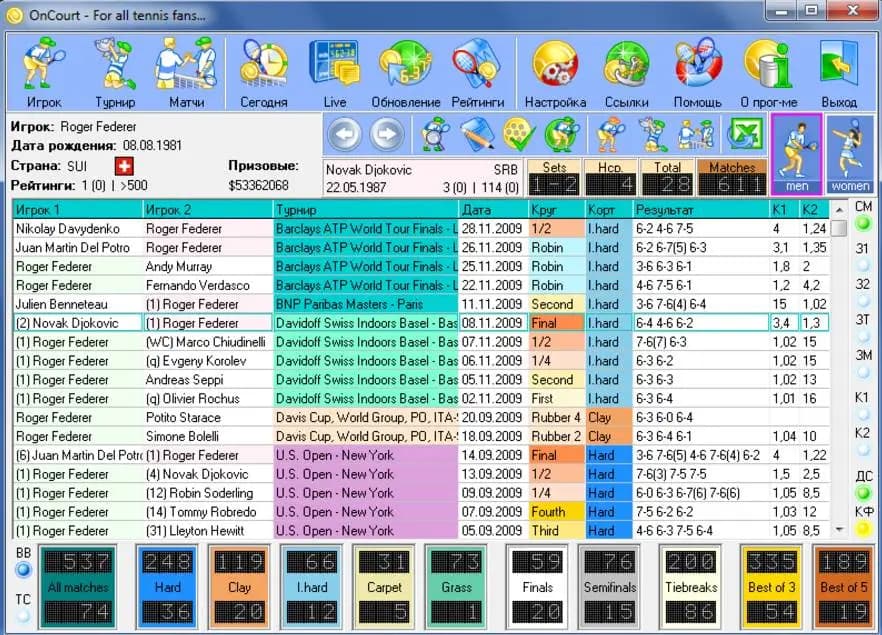
Task: Toggle the СМ green indicator
Action: point(862,224)
